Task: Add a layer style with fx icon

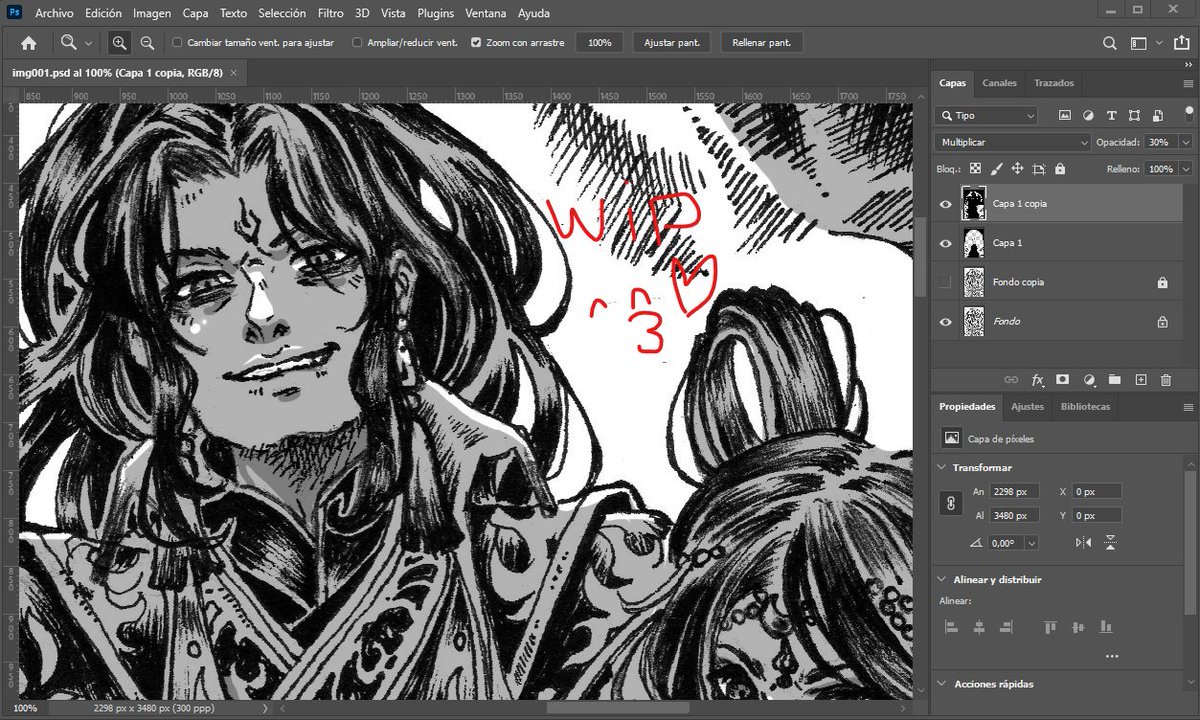Action: coord(1037,380)
